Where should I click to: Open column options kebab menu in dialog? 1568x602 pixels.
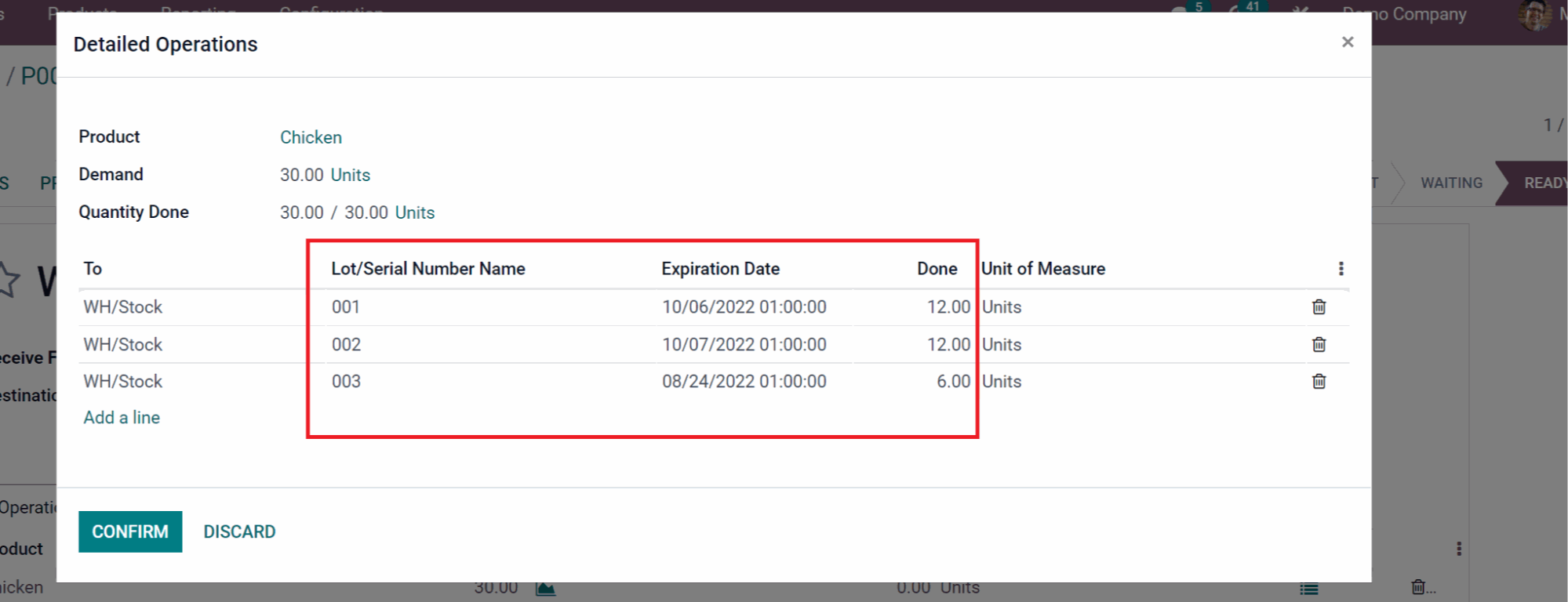tap(1341, 269)
